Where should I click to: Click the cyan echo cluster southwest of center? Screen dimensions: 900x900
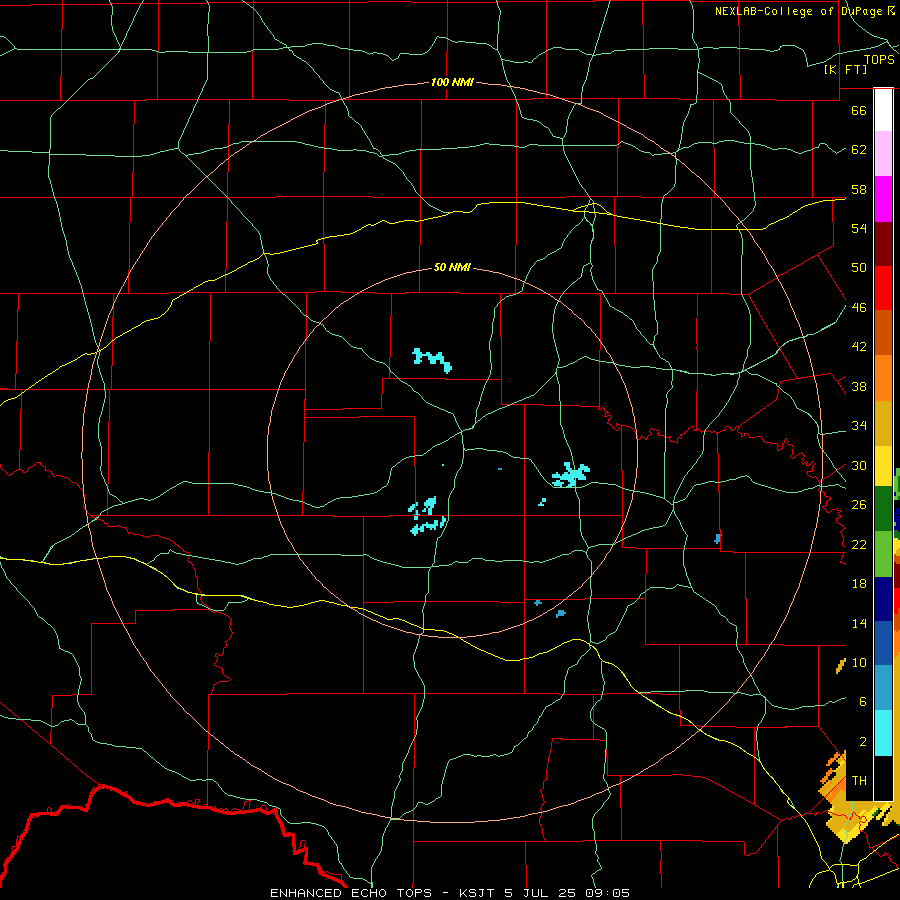point(427,516)
